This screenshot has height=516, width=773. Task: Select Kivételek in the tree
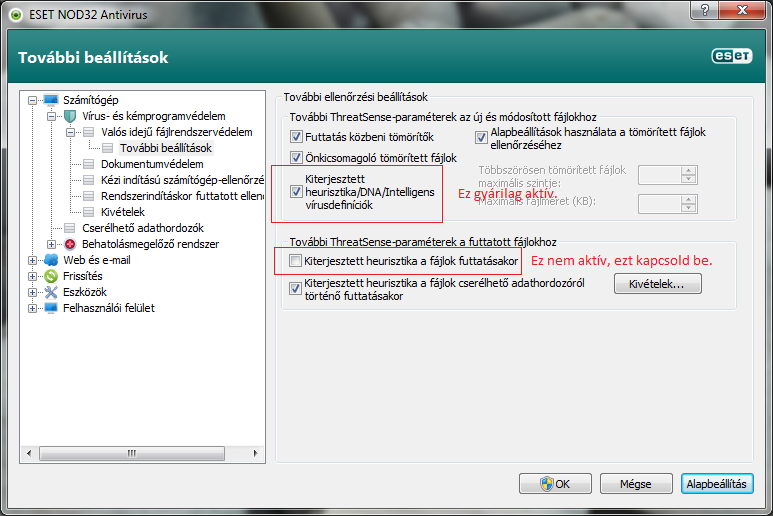click(123, 212)
